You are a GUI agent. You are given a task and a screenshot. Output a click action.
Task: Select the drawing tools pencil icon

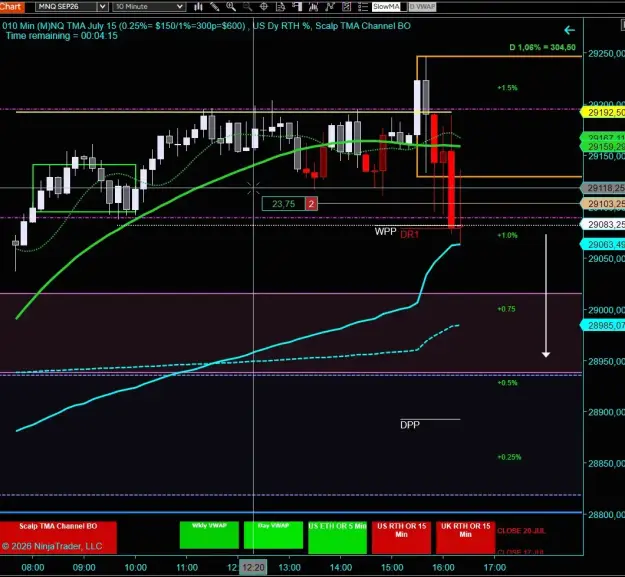click(x=214, y=6)
